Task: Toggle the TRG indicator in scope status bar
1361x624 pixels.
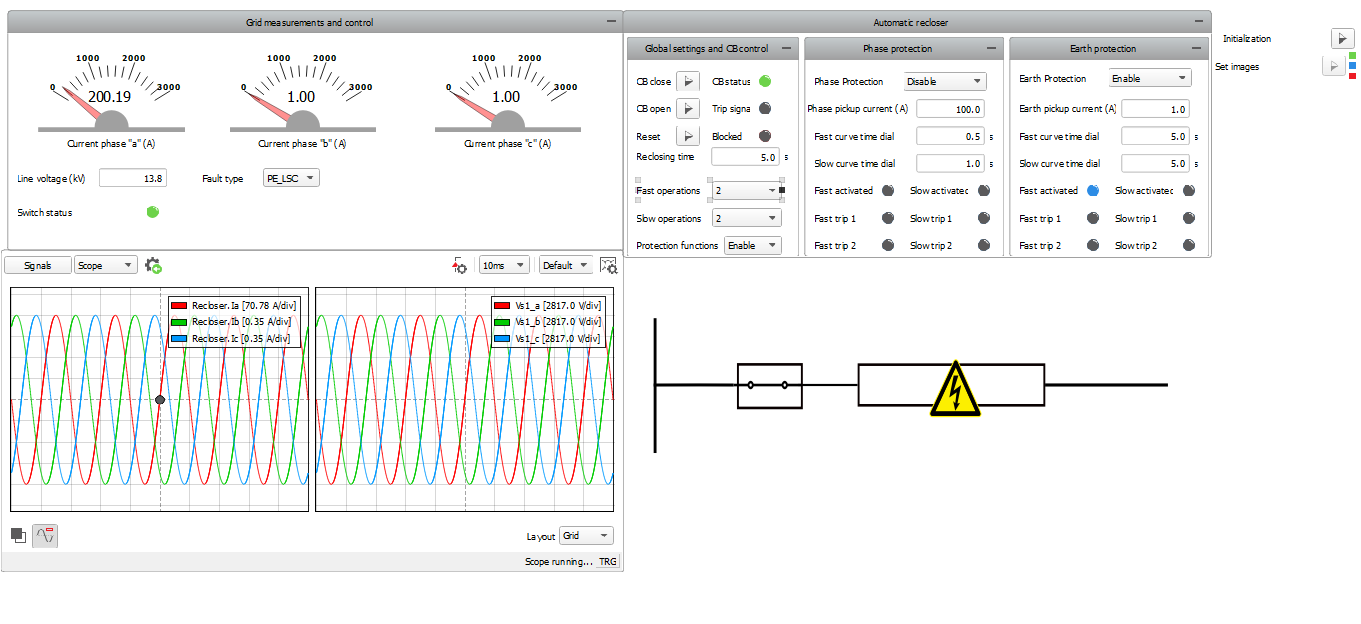Action: tap(608, 562)
